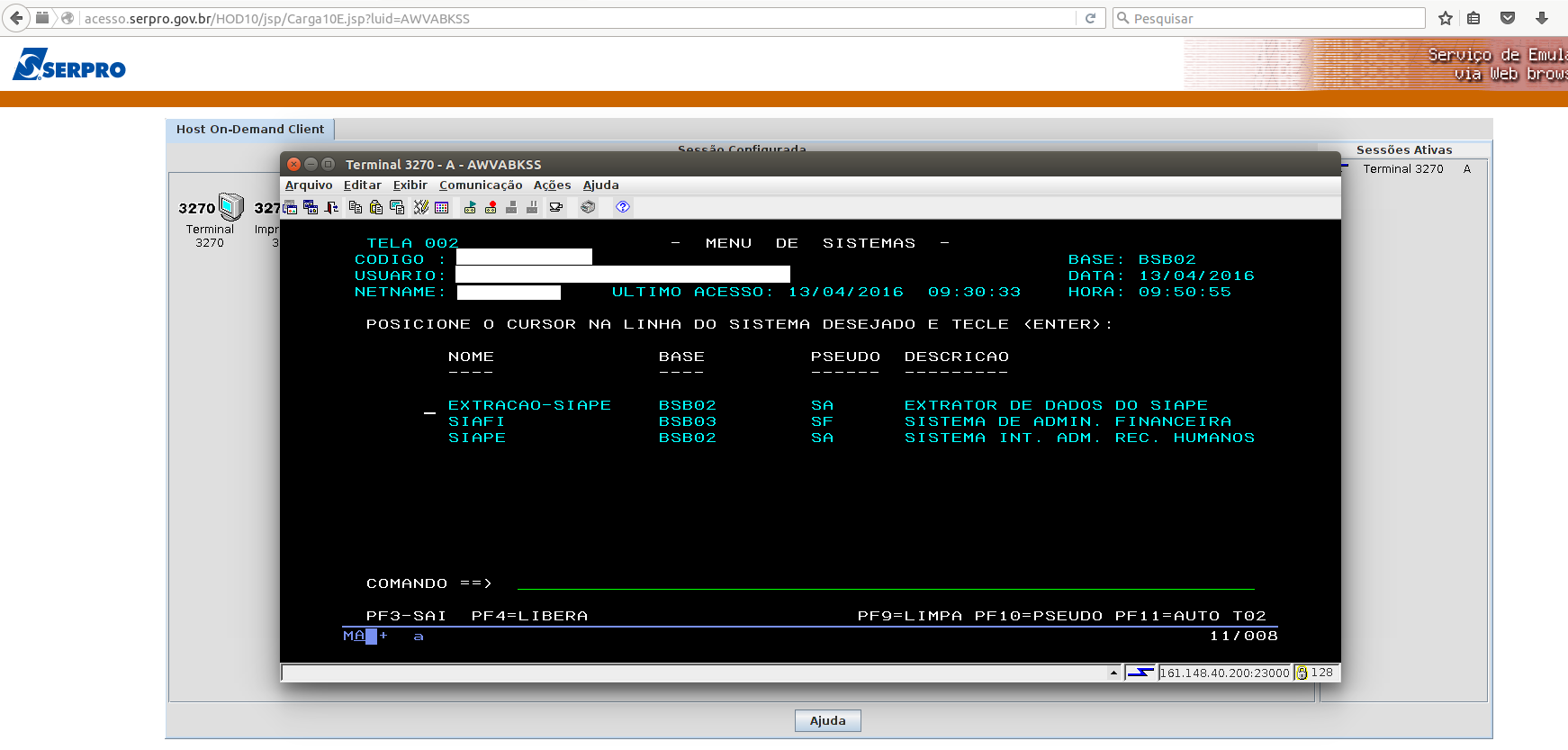Click the run the same session icon

[311, 207]
